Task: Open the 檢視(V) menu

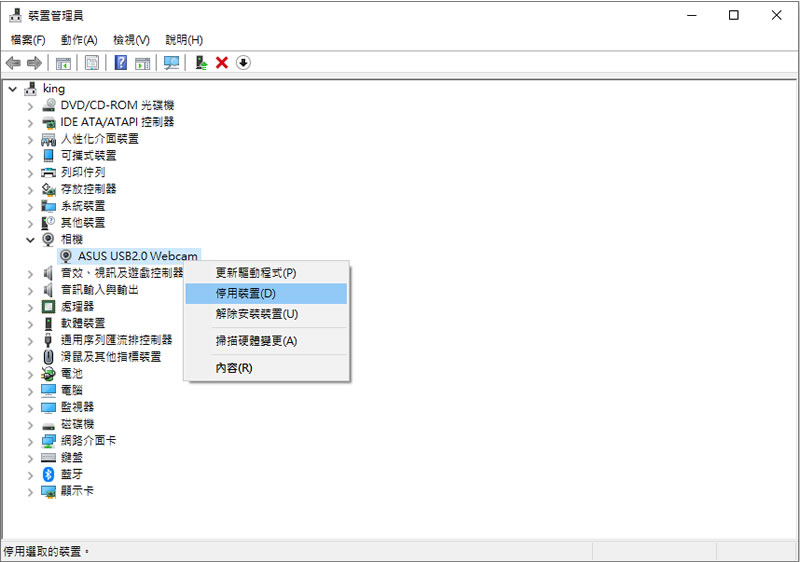Action: [x=131, y=40]
